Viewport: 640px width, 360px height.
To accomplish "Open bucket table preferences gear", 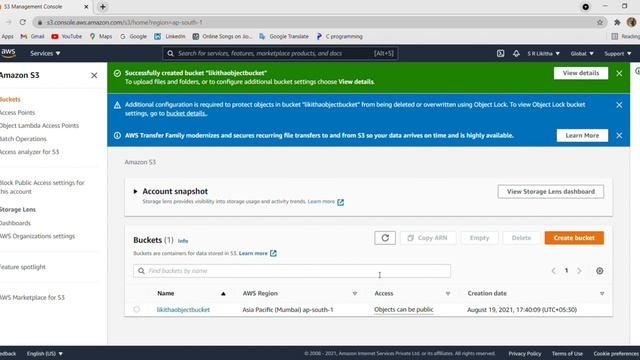I will [x=600, y=271].
